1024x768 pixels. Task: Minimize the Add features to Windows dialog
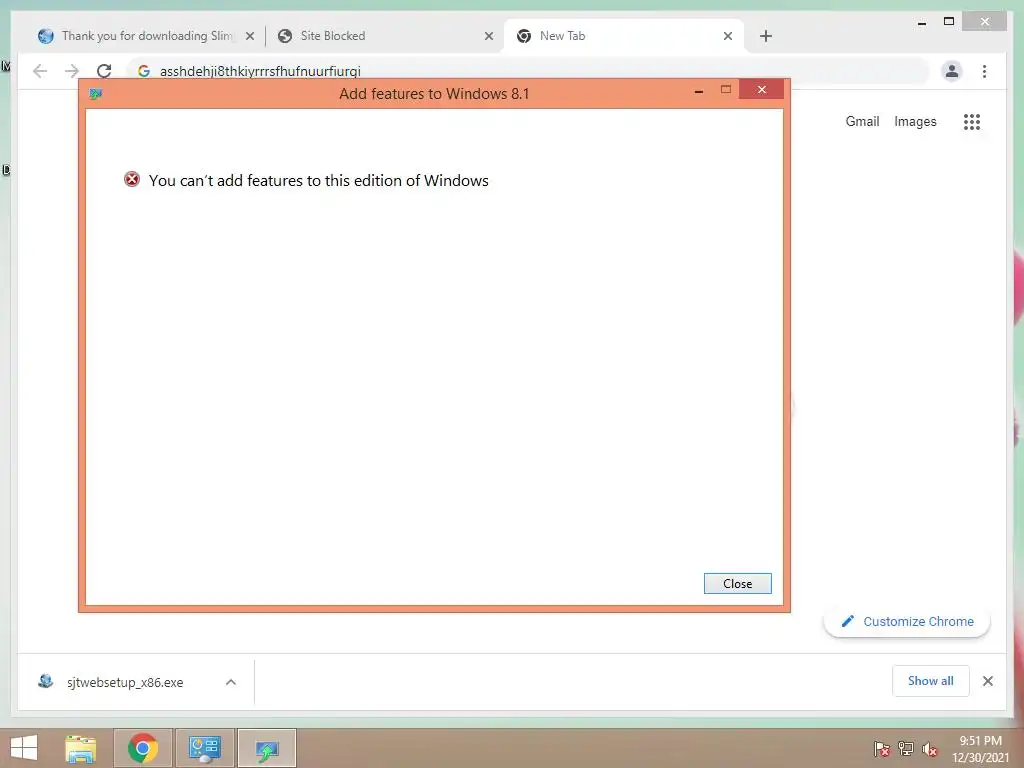(x=699, y=90)
